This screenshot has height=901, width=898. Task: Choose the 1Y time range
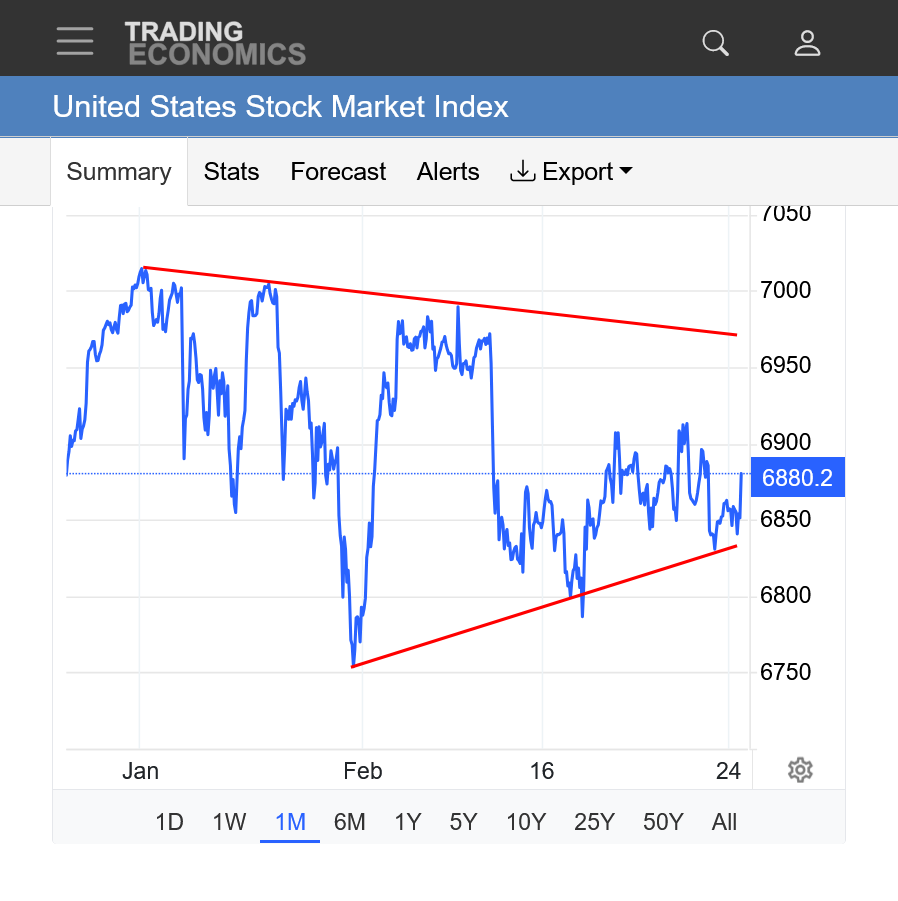pos(407,822)
